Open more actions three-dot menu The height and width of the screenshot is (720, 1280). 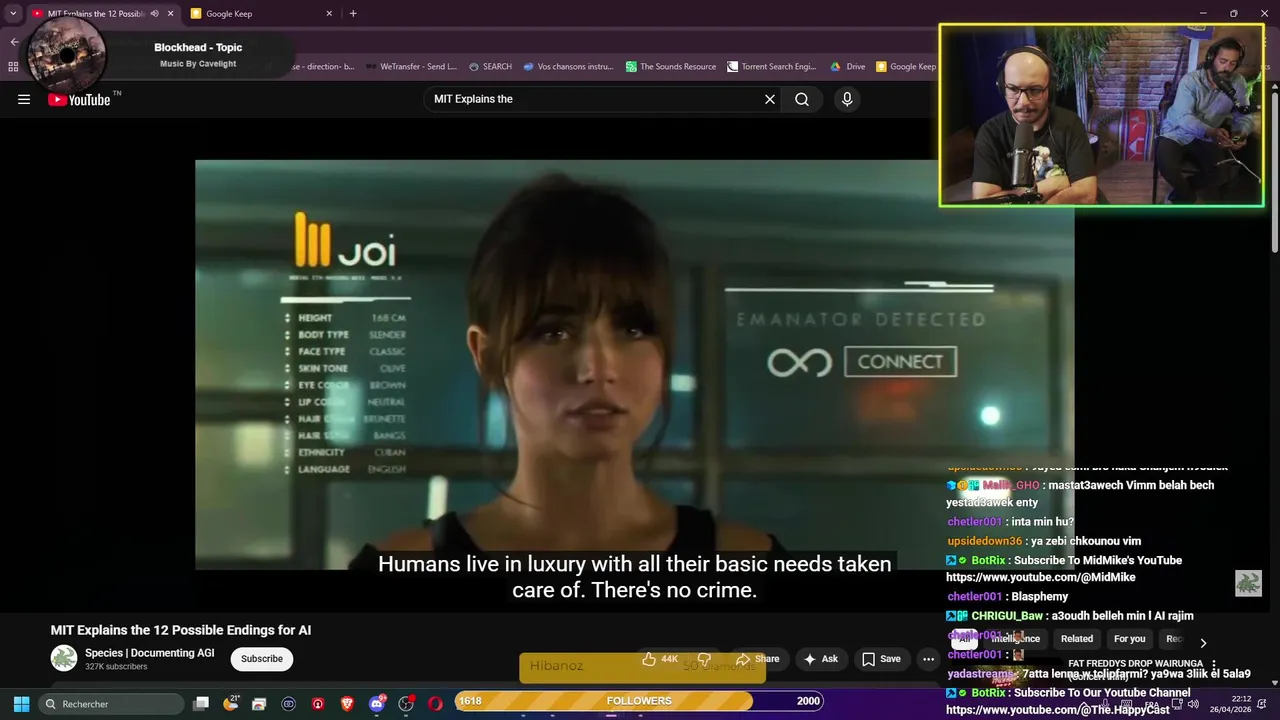[x=928, y=659]
